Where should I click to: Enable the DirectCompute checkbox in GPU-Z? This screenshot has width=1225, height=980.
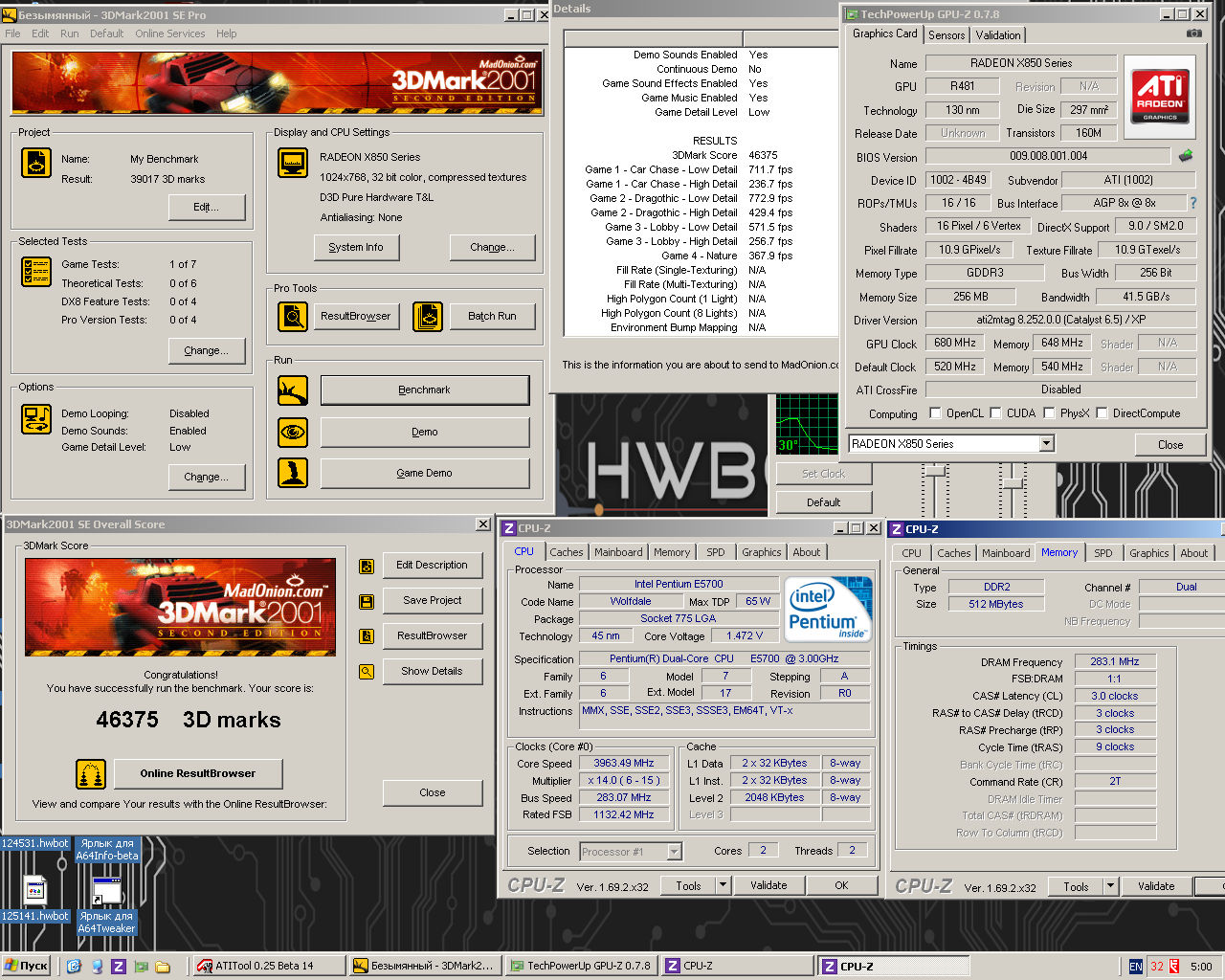pyautogui.click(x=1102, y=413)
